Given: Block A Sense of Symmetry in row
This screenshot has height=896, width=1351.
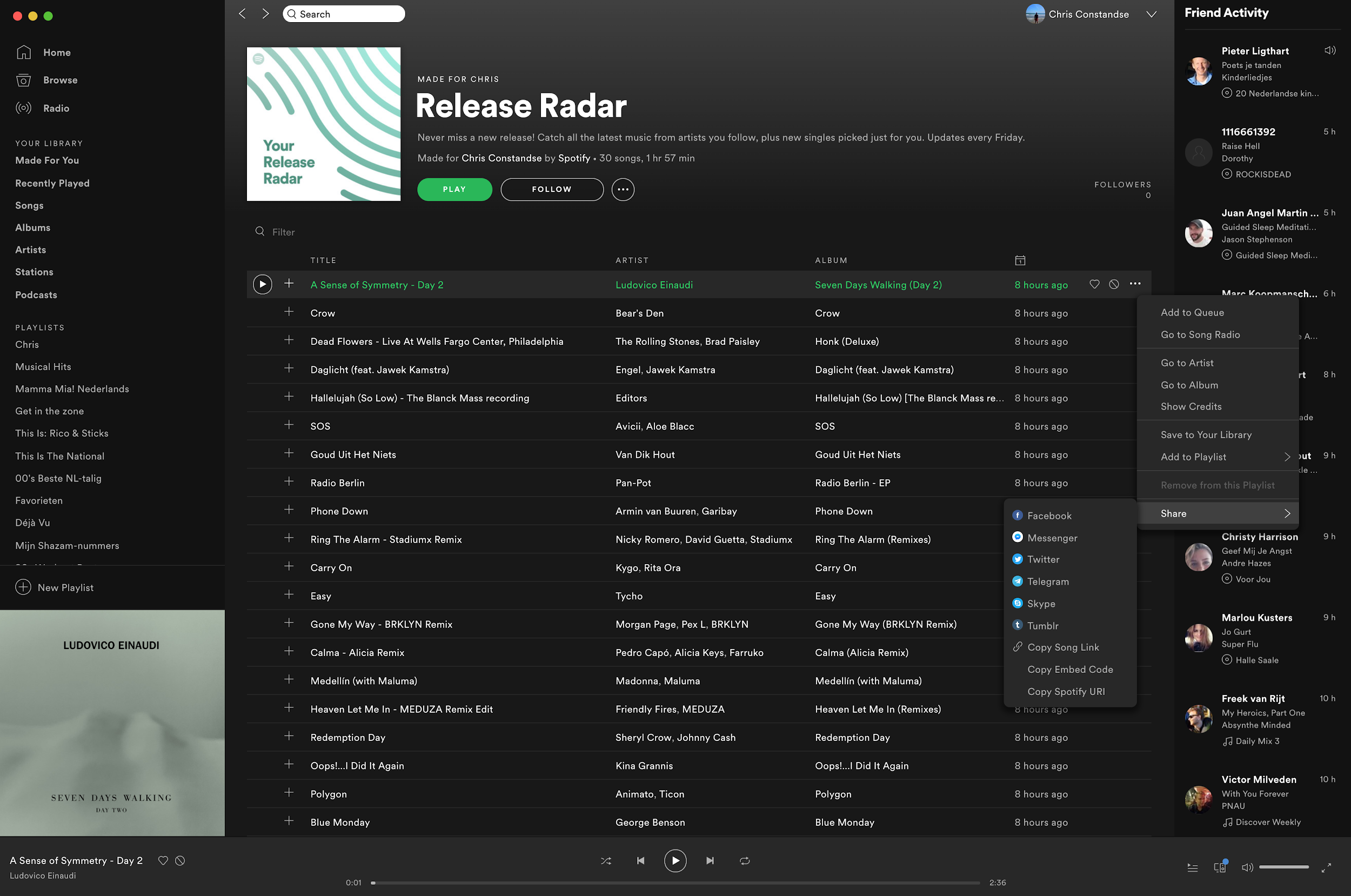Looking at the screenshot, I should point(1114,284).
